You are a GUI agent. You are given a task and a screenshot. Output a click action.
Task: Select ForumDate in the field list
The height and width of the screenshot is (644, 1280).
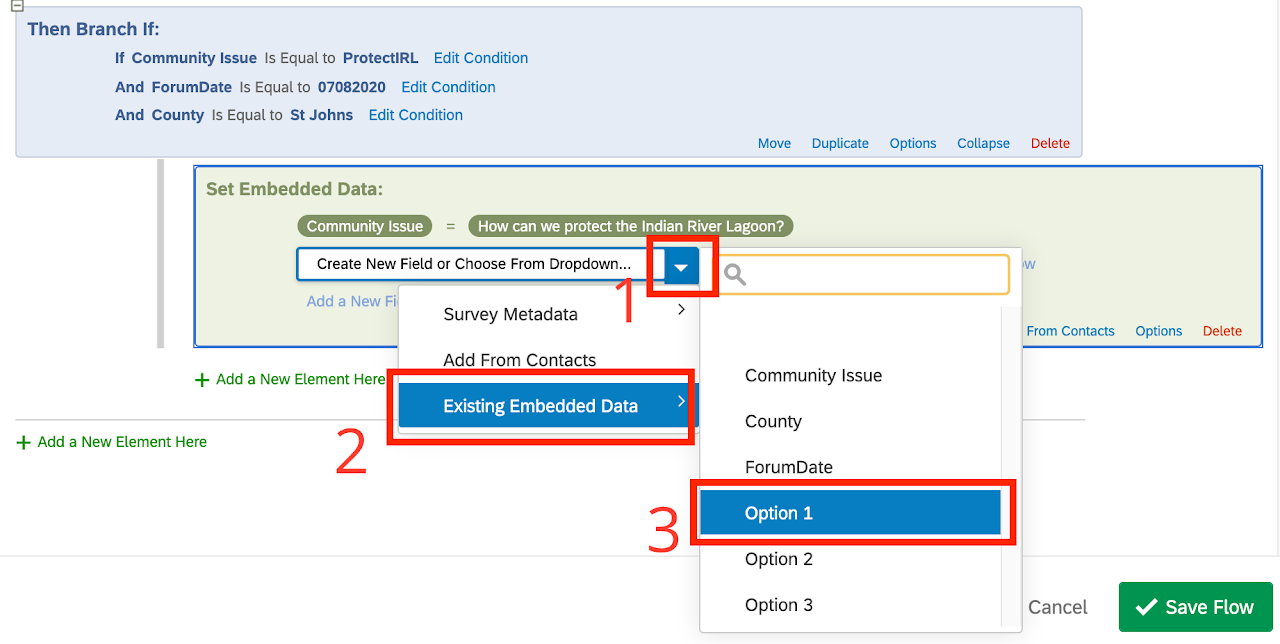point(788,468)
